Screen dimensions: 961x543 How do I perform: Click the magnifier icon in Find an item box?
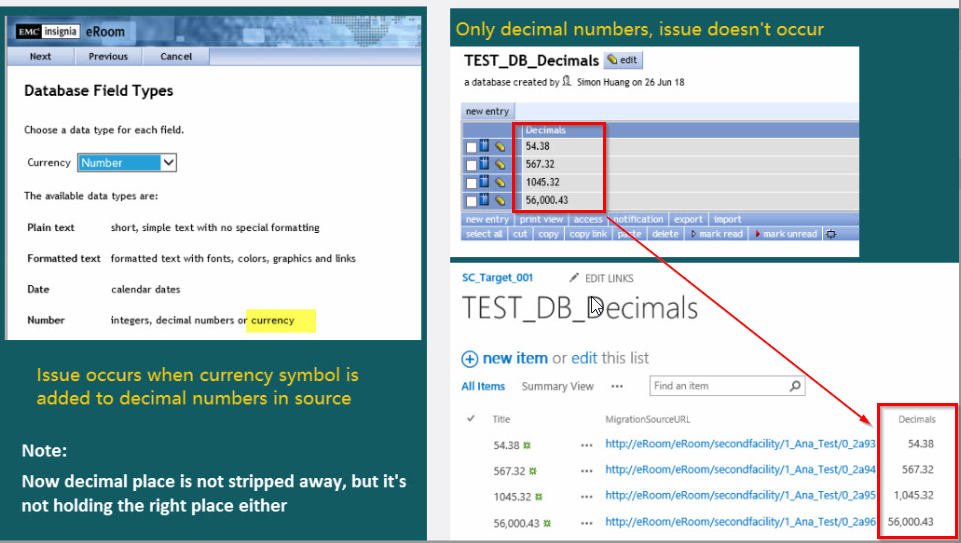pyautogui.click(x=795, y=385)
